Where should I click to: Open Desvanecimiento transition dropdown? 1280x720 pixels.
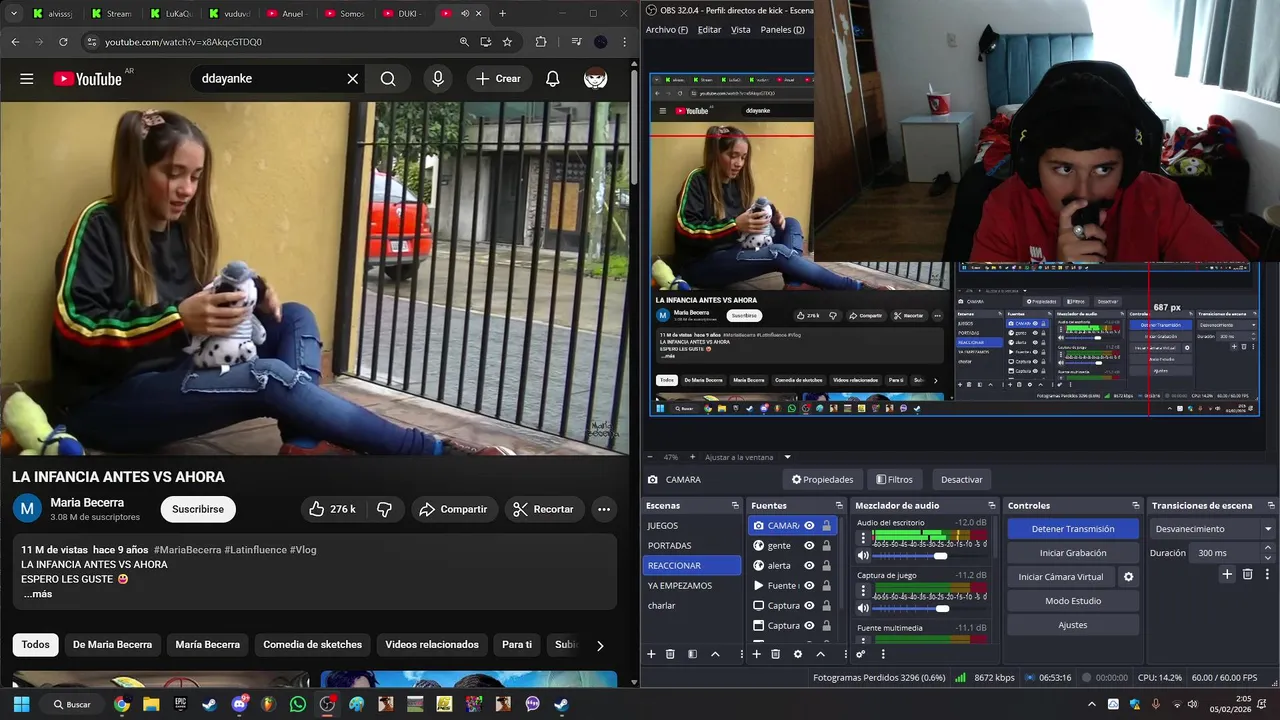(1213, 529)
